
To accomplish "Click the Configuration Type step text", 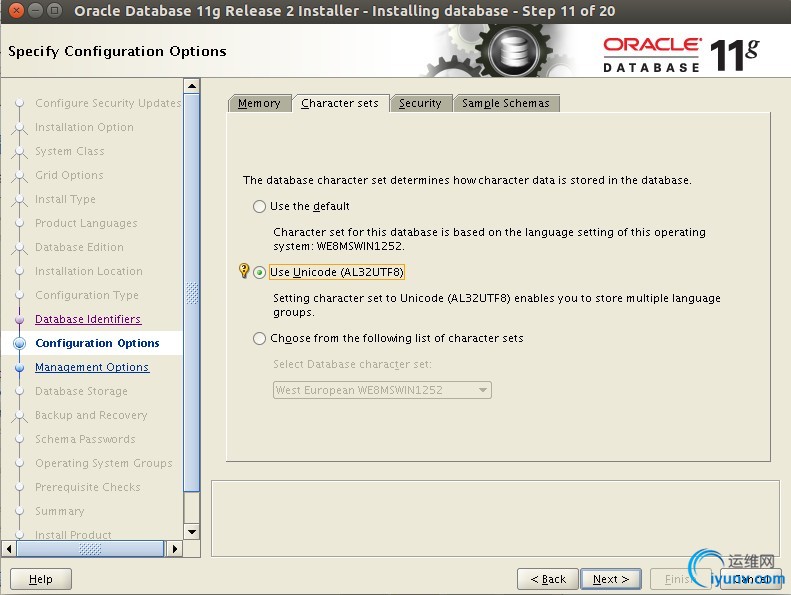I will (87, 295).
